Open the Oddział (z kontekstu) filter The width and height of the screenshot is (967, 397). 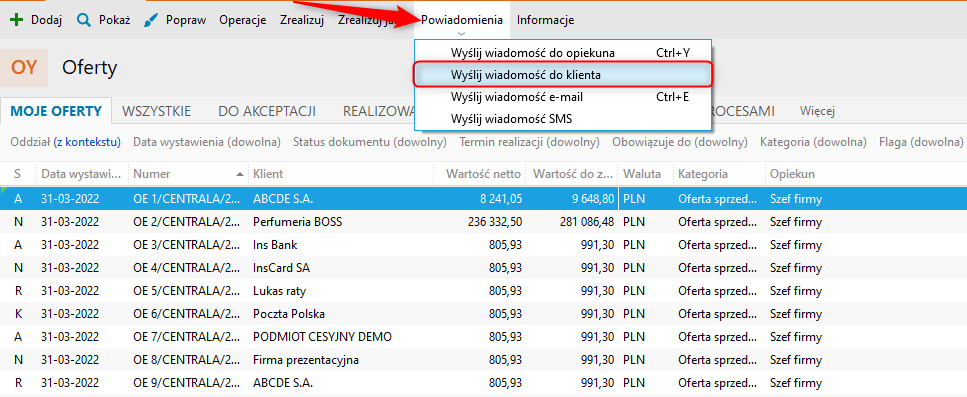coord(65,142)
